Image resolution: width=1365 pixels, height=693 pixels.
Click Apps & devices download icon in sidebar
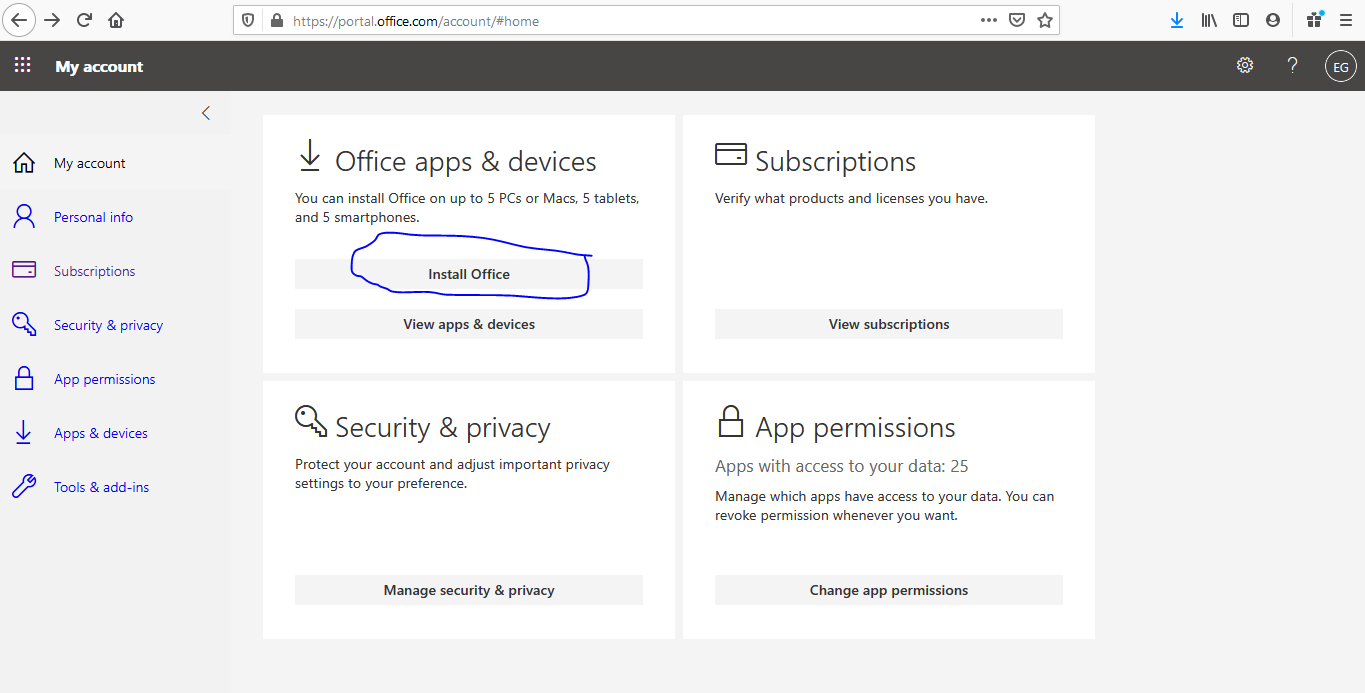coord(23,432)
